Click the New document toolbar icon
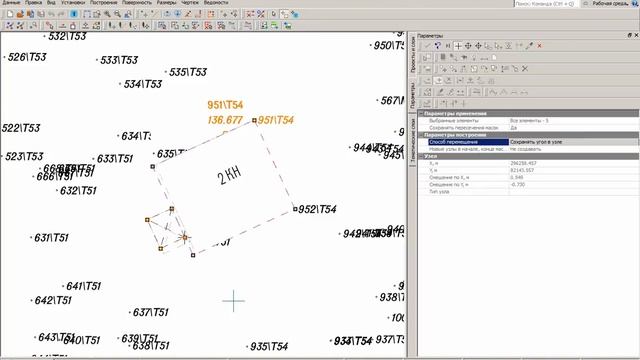The image size is (640, 360). click(10, 14)
